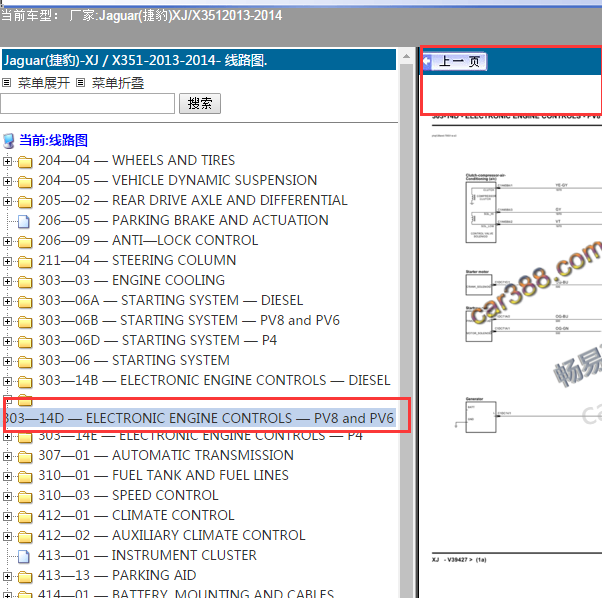The height and width of the screenshot is (598, 602).
Task: Select 211—04 STEERING COLUMN label
Action: [x=137, y=260]
